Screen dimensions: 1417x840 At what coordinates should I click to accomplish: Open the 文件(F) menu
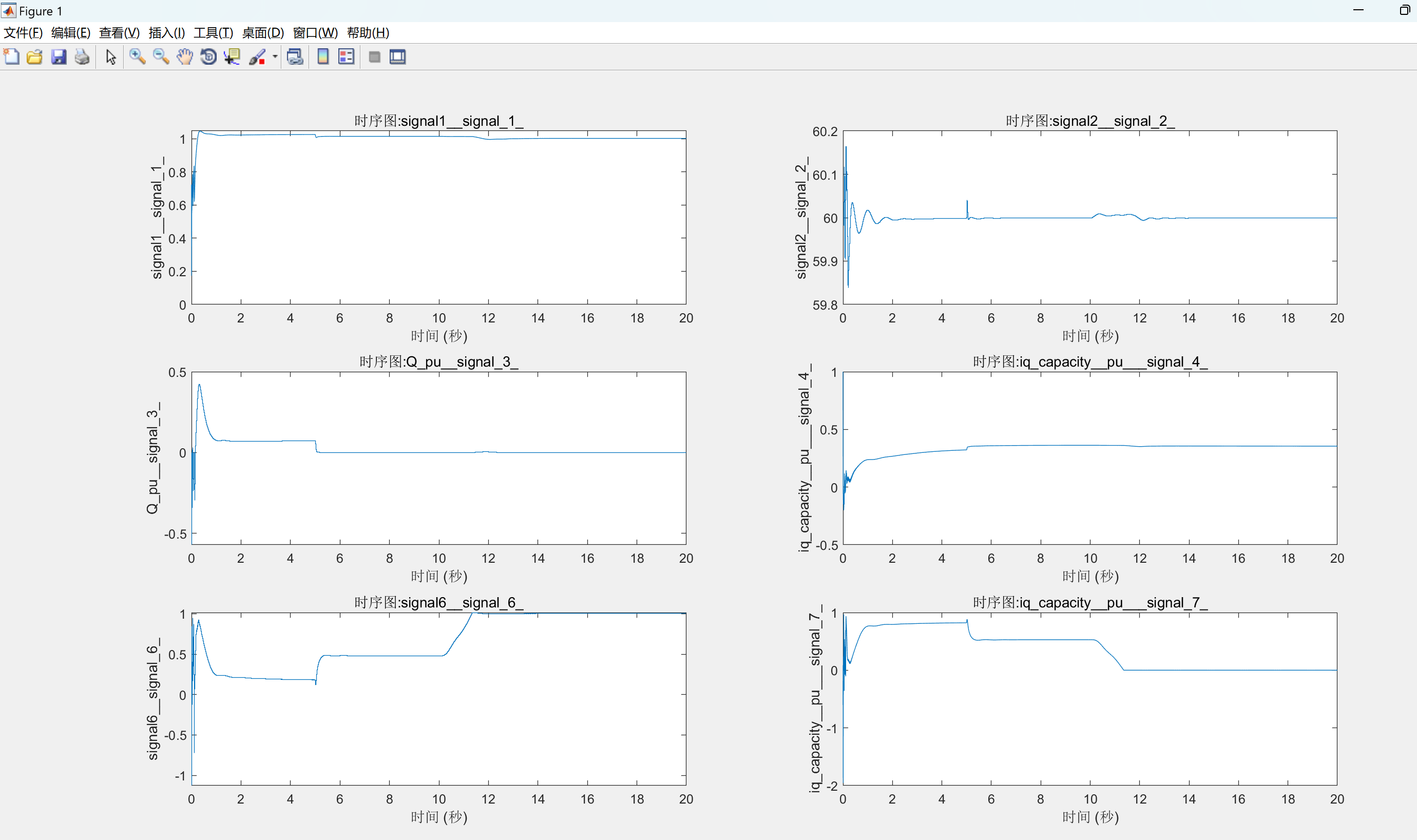23,33
